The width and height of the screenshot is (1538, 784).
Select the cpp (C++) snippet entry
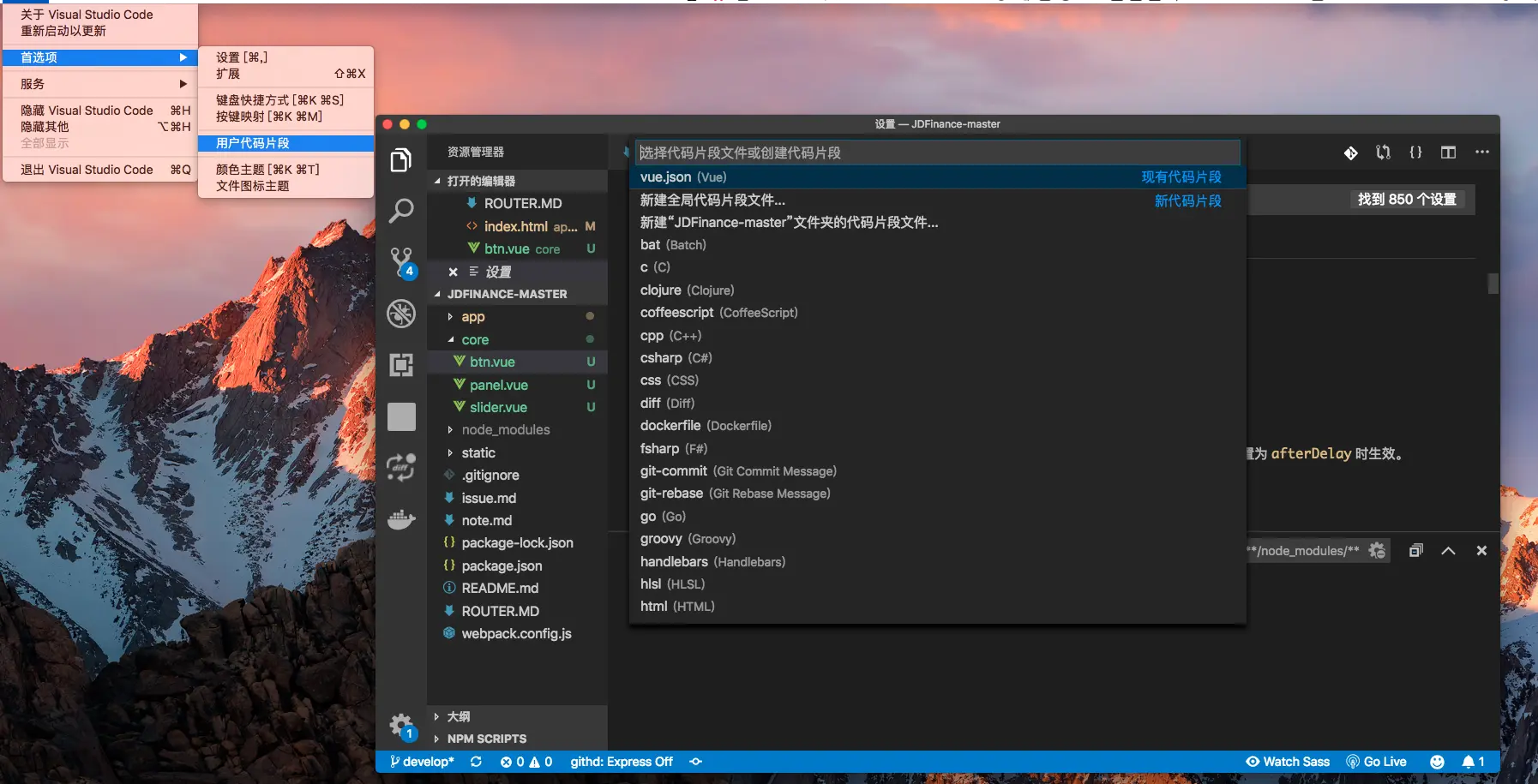click(x=937, y=336)
